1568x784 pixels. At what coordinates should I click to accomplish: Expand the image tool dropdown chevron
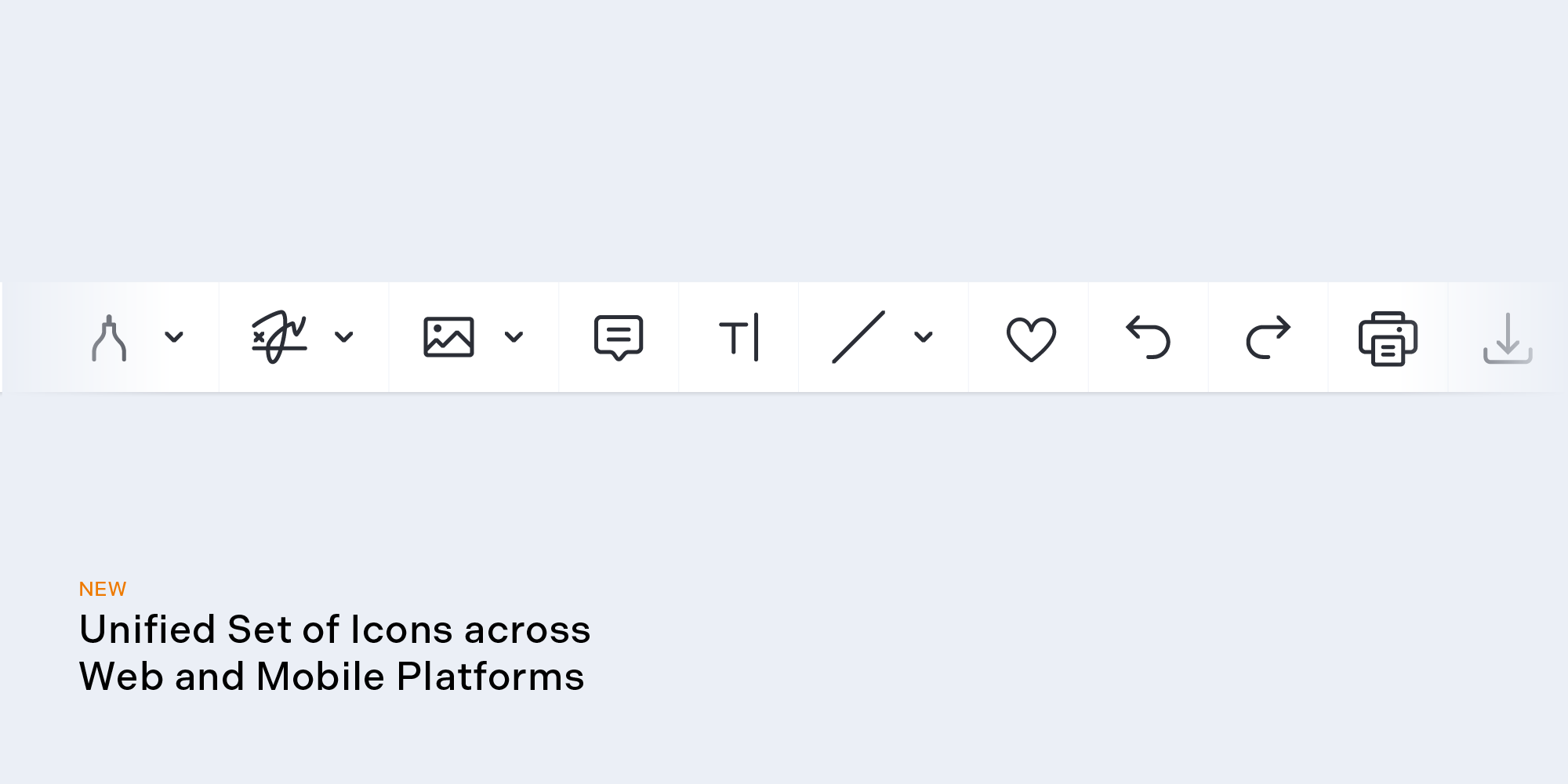point(514,337)
